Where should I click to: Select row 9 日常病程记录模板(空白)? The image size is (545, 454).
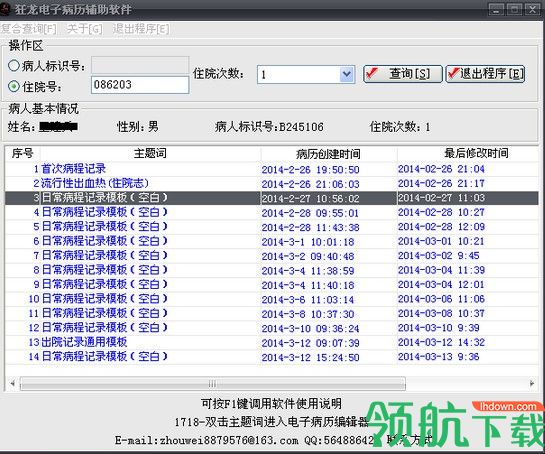272,285
